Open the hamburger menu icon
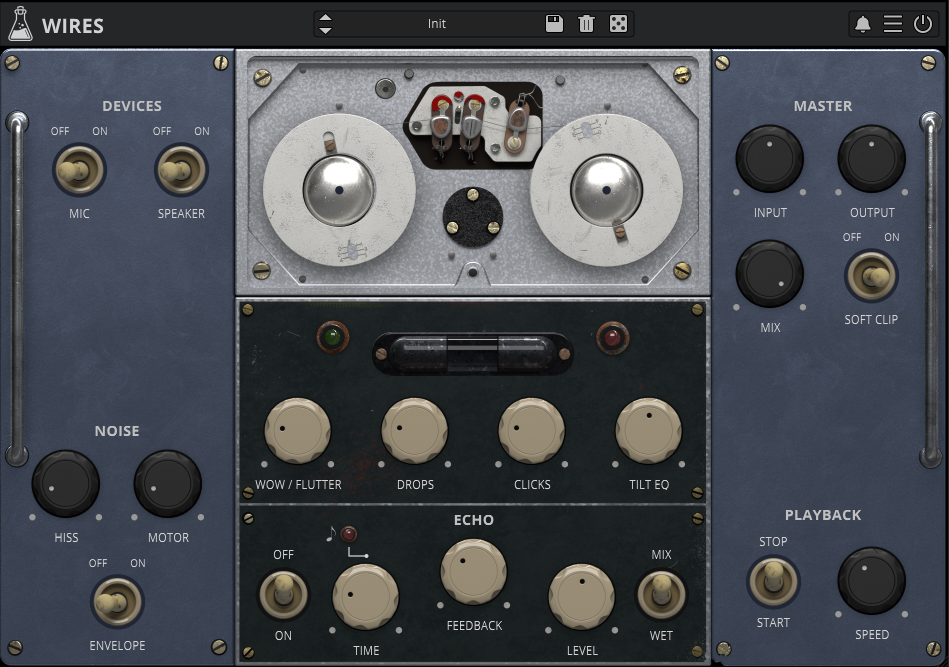This screenshot has width=949, height=667. click(893, 24)
